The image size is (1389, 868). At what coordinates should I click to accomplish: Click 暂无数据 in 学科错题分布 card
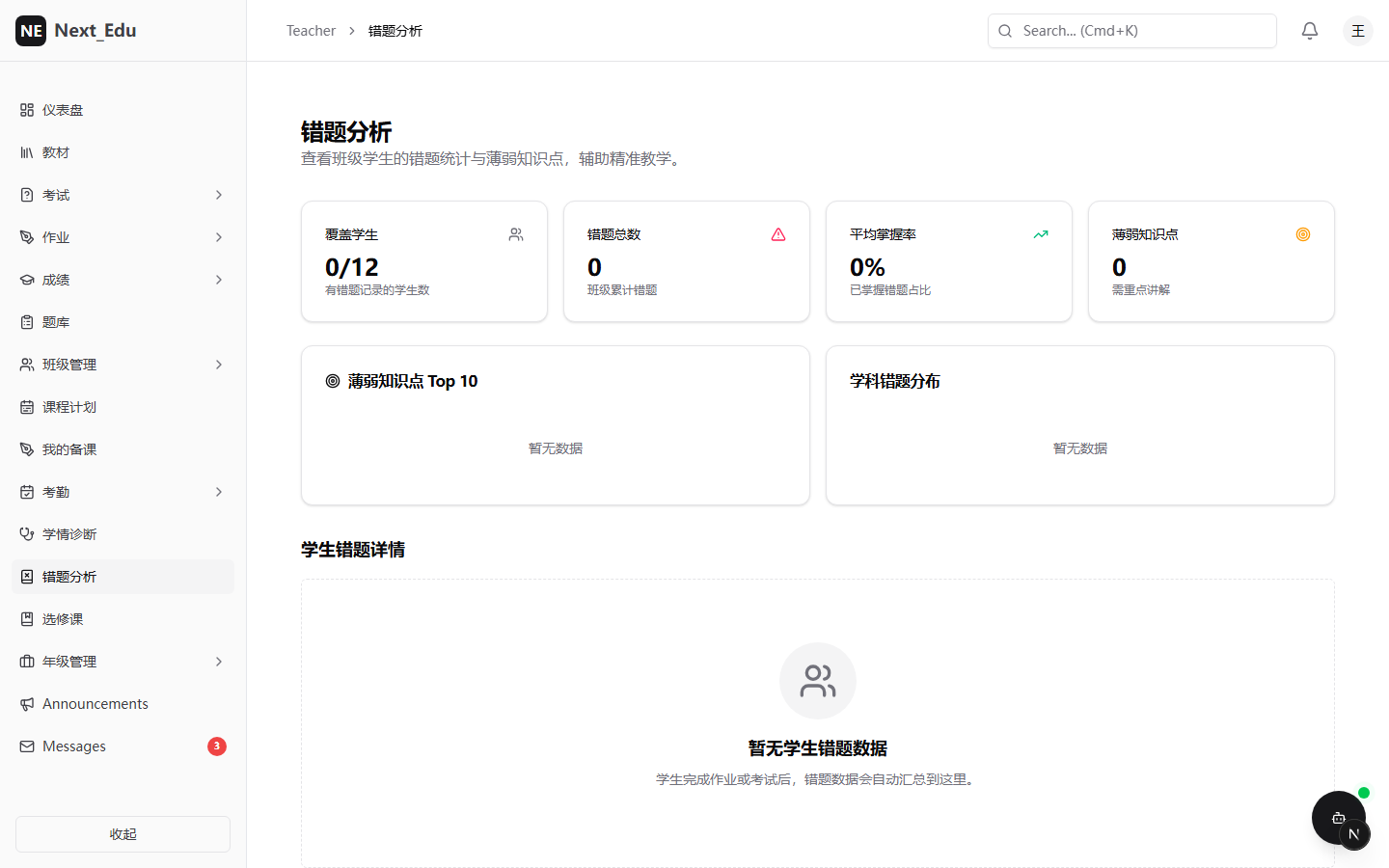(x=1080, y=448)
